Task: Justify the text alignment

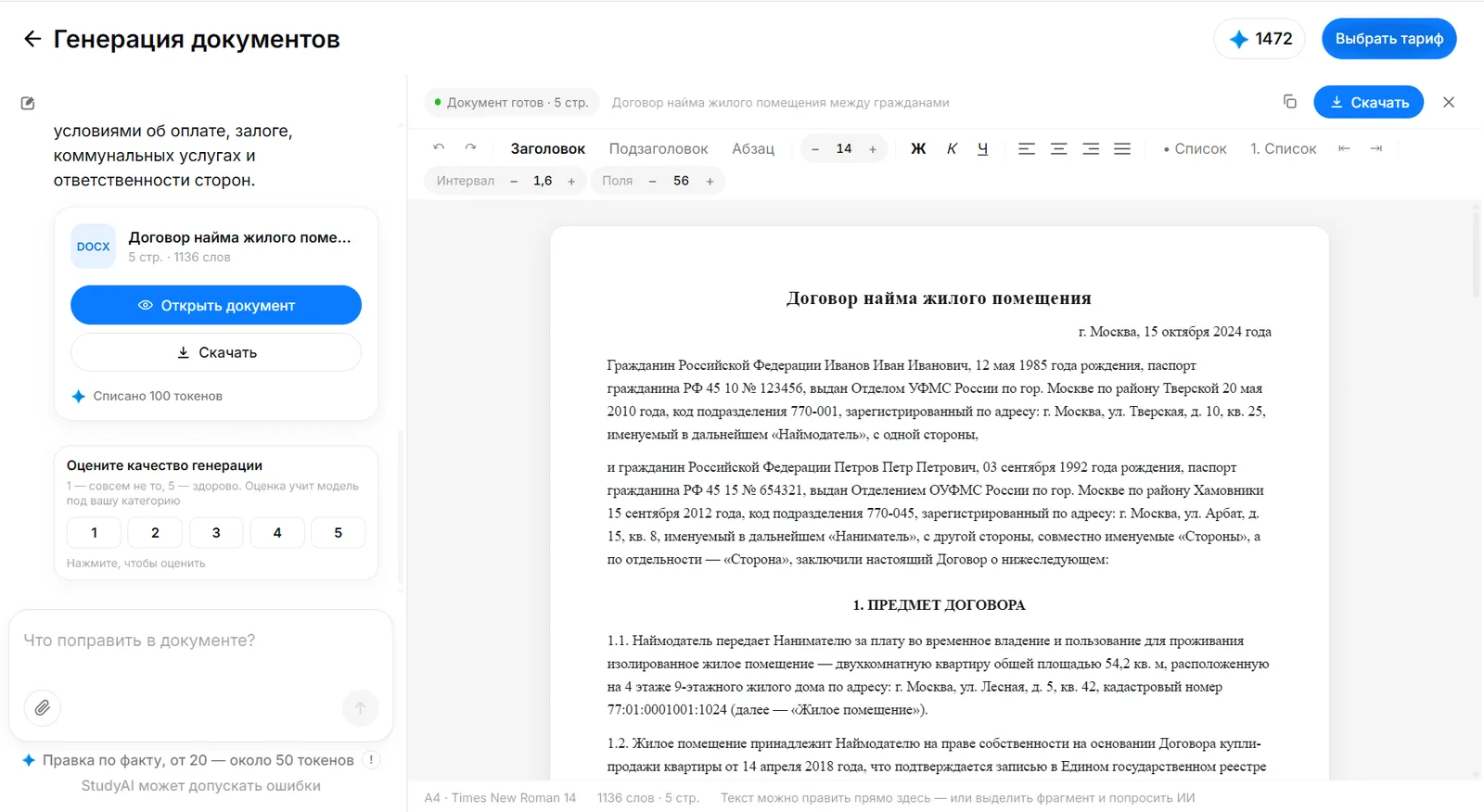Action: tap(1122, 148)
